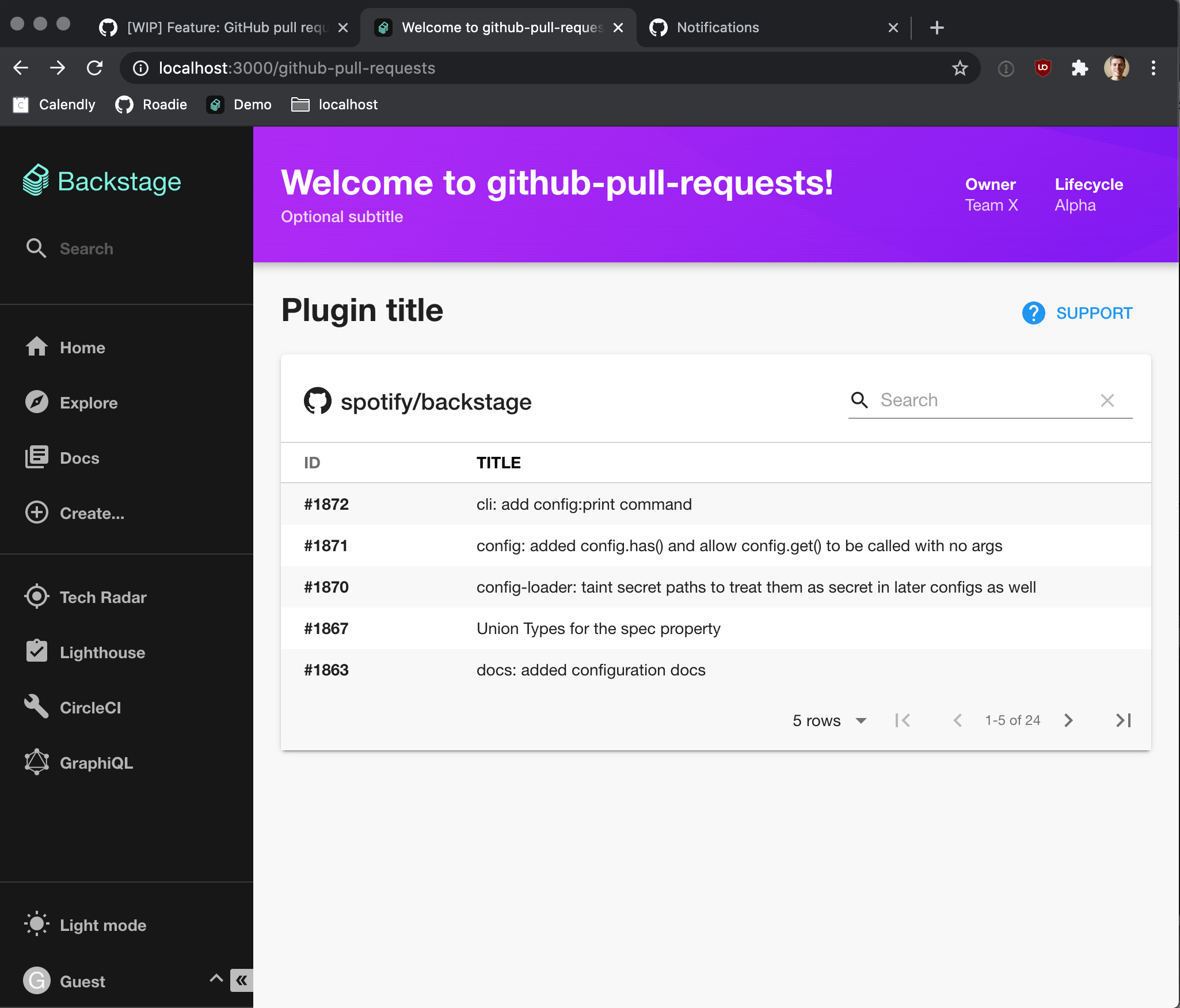The height and width of the screenshot is (1008, 1180).
Task: Reload the current page
Action: (94, 68)
